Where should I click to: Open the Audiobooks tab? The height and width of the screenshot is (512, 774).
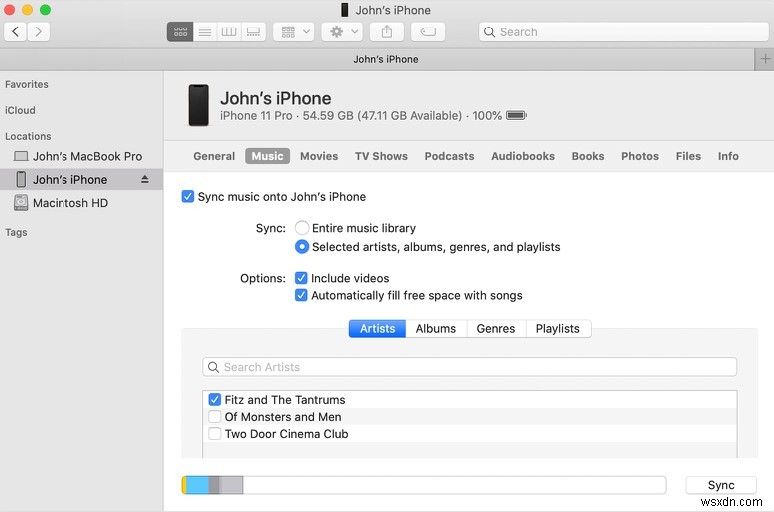click(523, 156)
